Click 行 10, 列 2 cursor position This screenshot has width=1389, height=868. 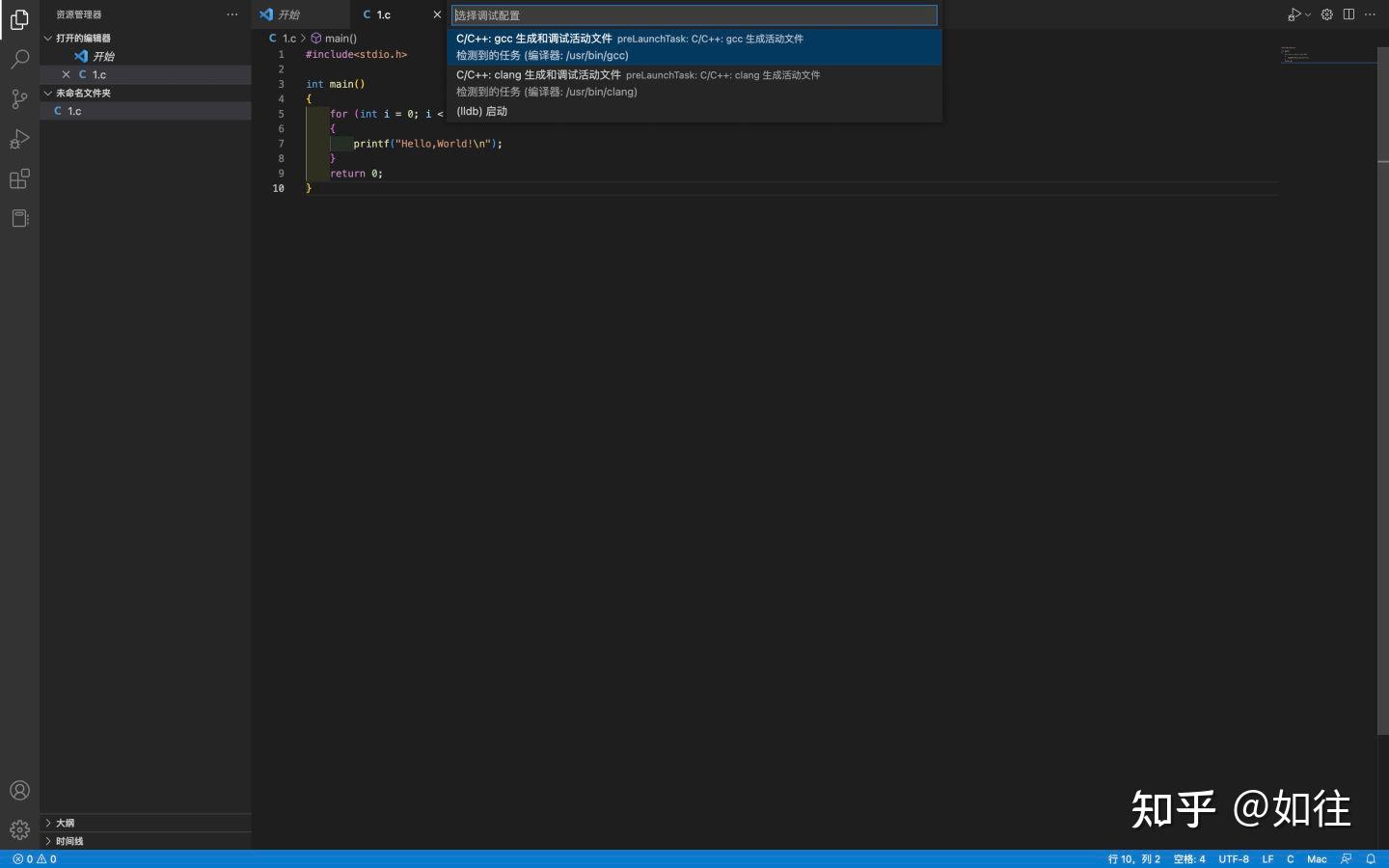tap(1133, 859)
